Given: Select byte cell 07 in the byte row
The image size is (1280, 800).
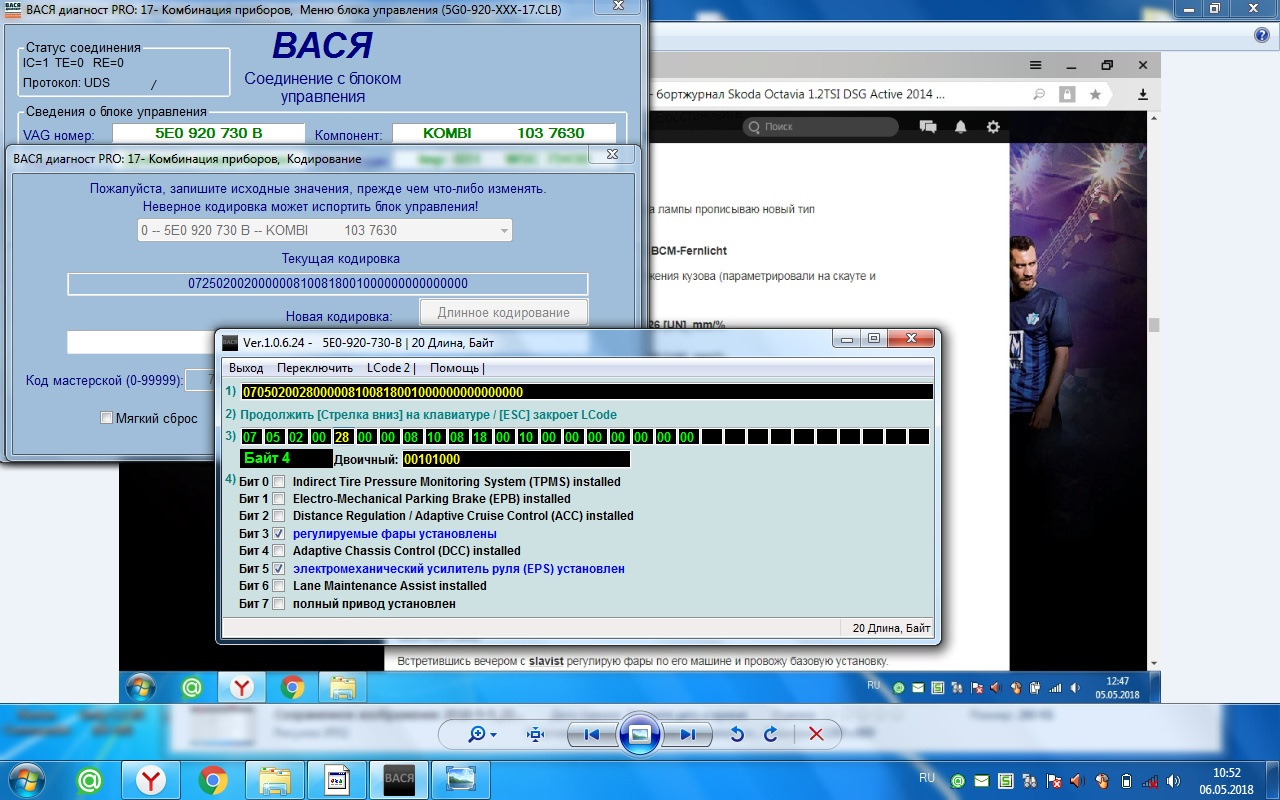Looking at the screenshot, I should (250, 437).
